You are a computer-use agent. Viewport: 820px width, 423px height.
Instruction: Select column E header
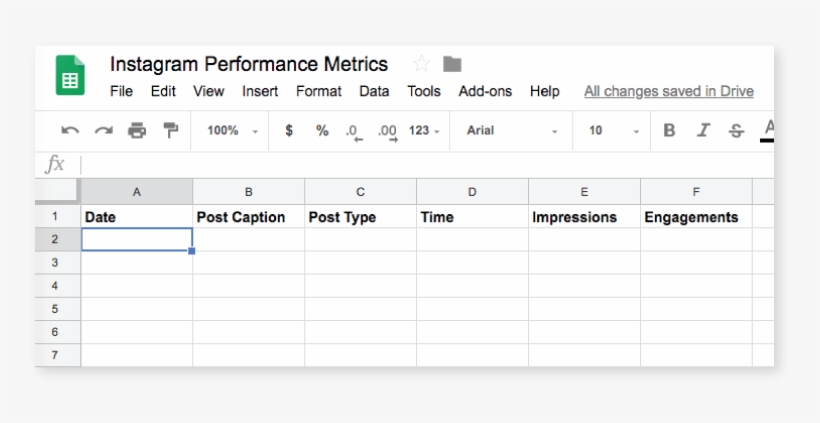(x=584, y=192)
